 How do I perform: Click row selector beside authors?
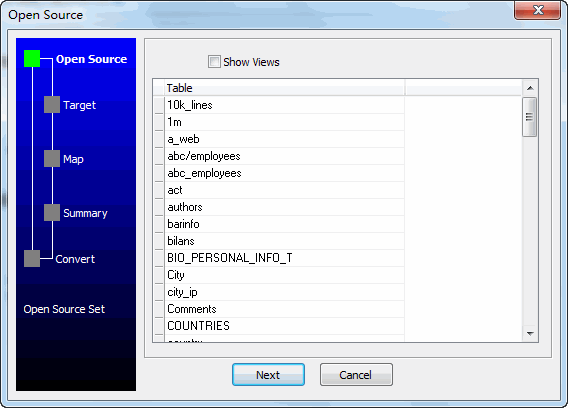coord(159,207)
